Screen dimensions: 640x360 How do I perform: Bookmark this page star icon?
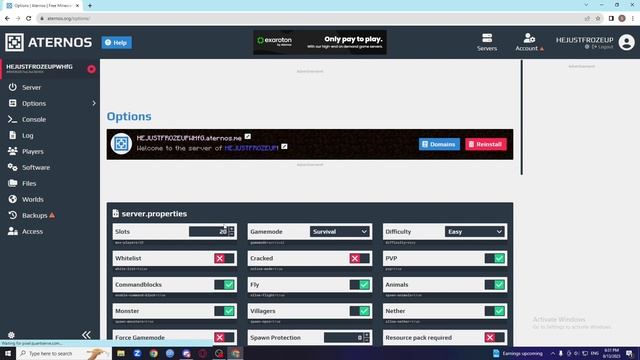pos(598,18)
